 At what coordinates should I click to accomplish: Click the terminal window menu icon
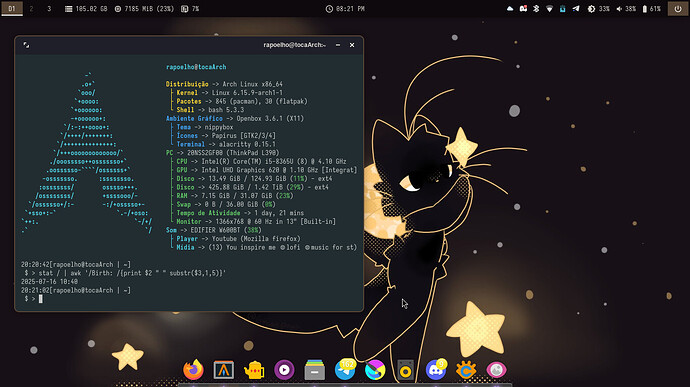coord(26,45)
